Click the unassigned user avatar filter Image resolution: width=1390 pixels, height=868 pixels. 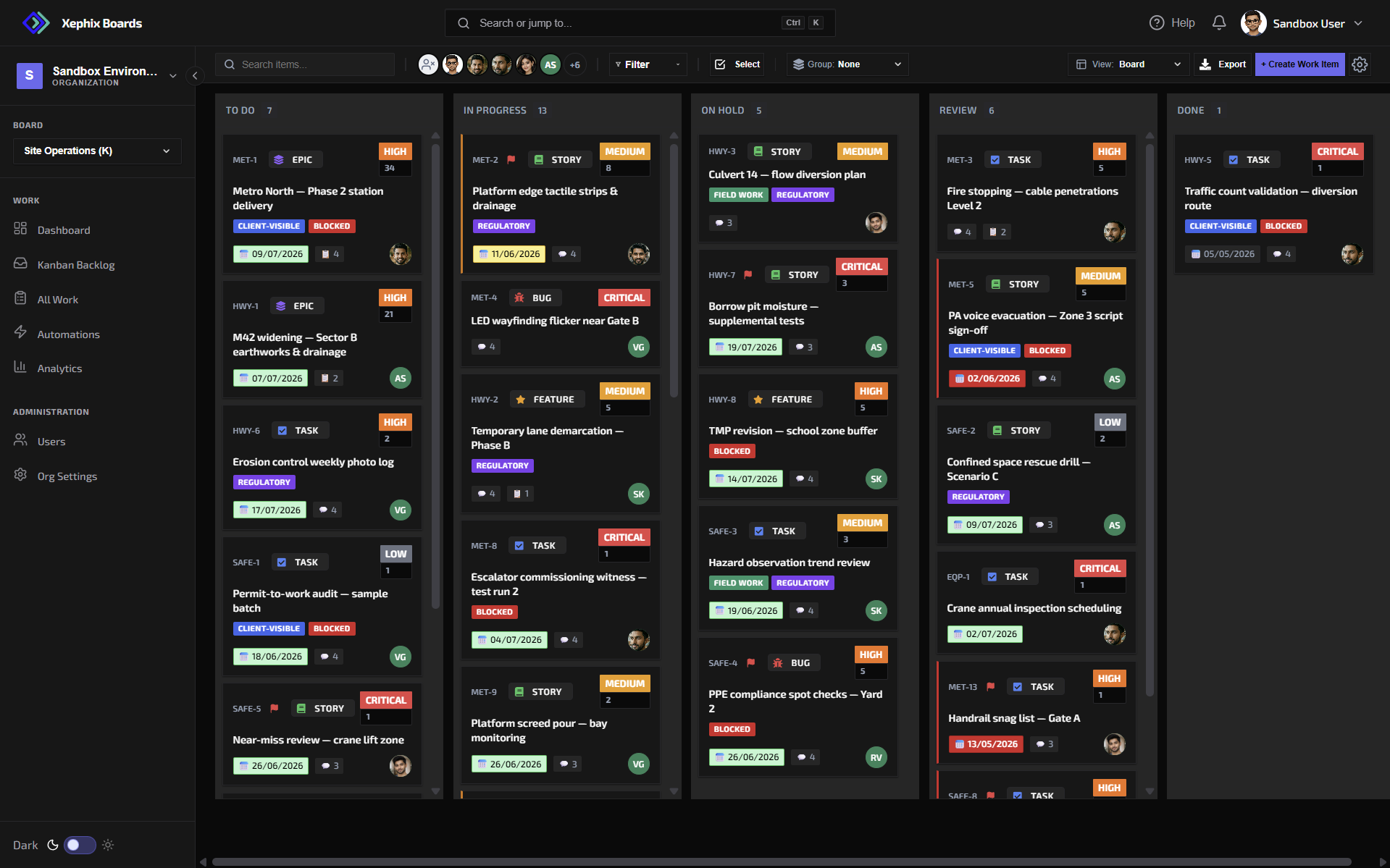pyautogui.click(x=428, y=64)
